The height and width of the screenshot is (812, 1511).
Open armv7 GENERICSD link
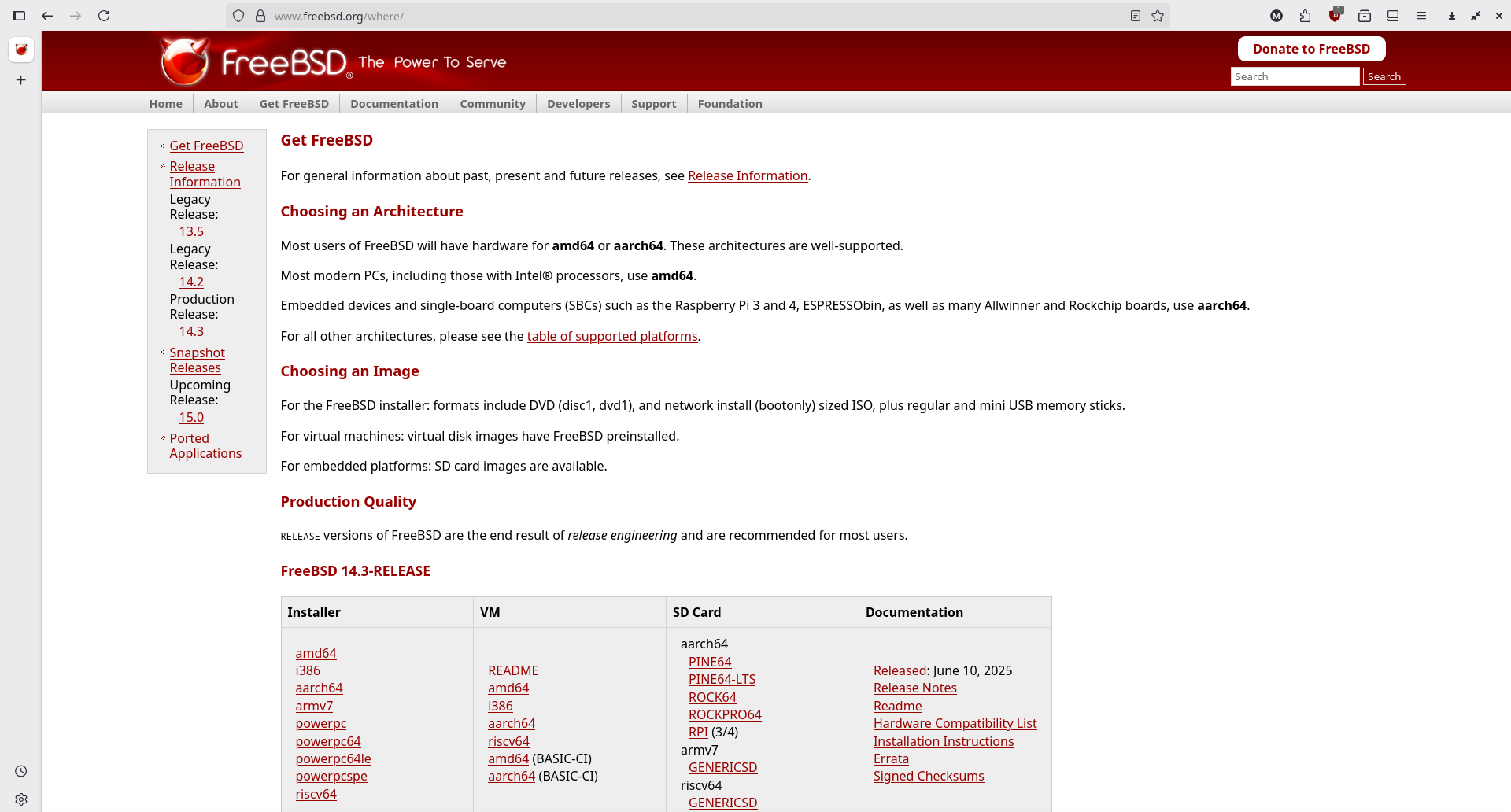(x=722, y=767)
